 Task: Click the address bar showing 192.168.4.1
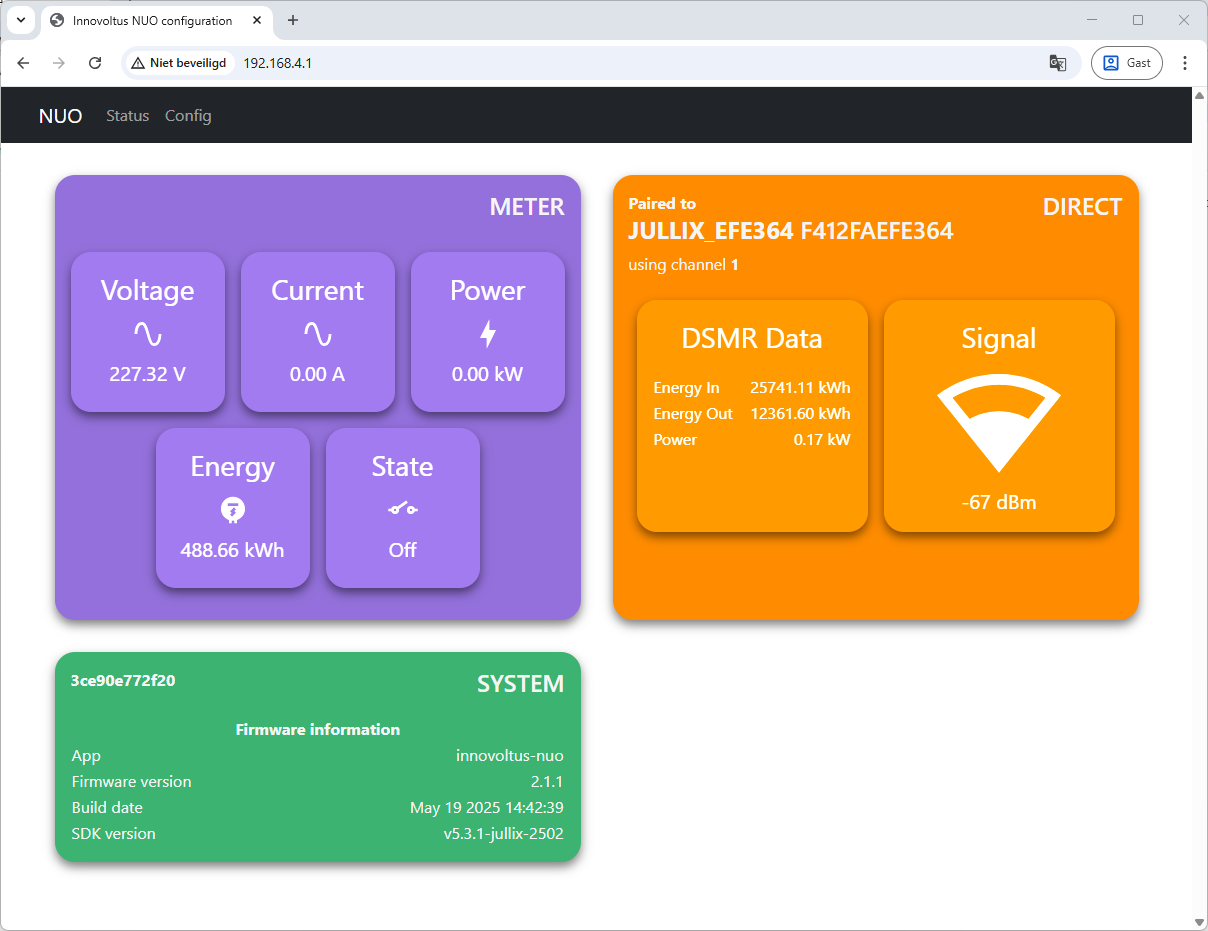(x=600, y=63)
